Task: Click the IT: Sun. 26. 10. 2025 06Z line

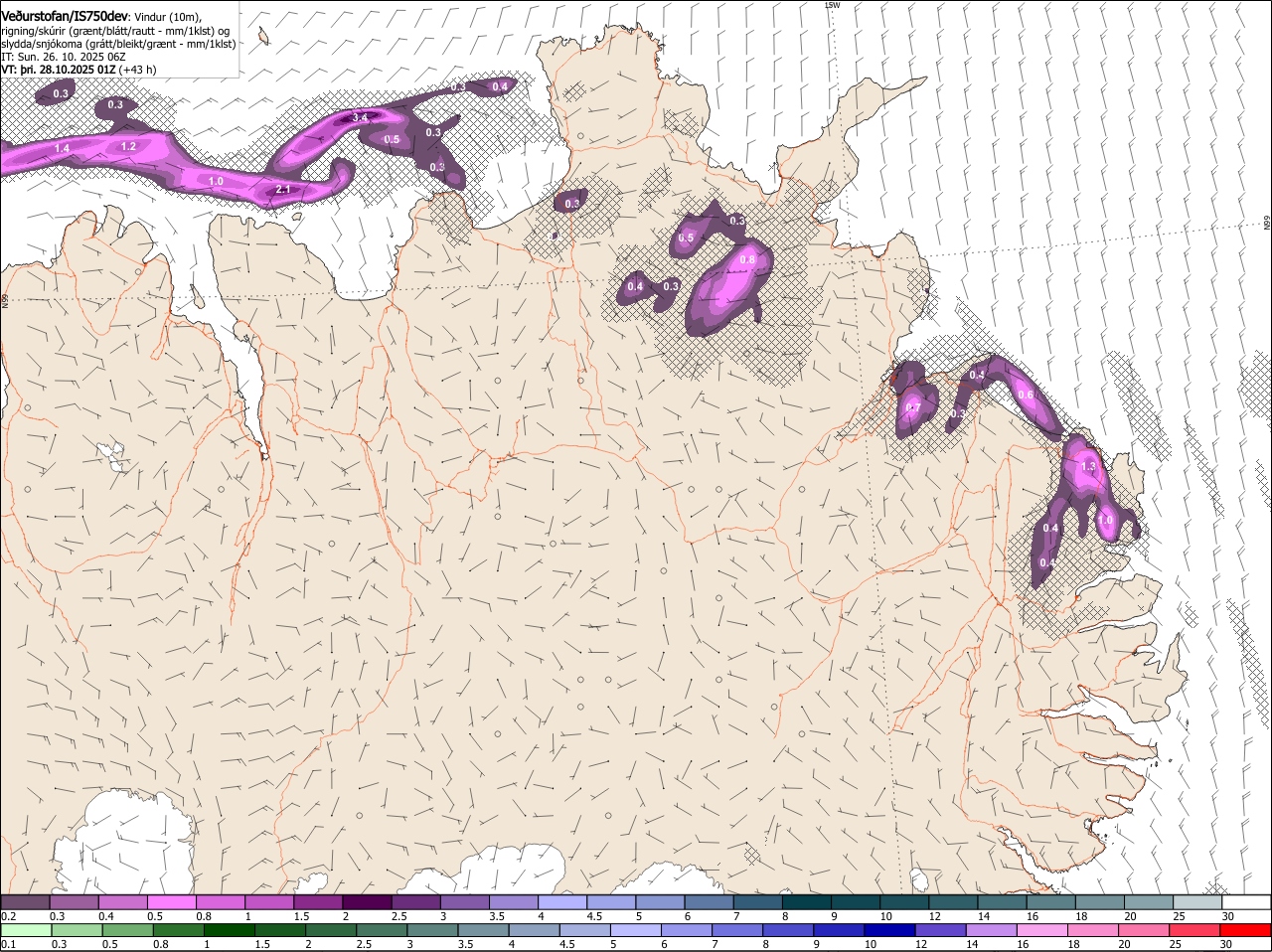Action: coord(64,57)
